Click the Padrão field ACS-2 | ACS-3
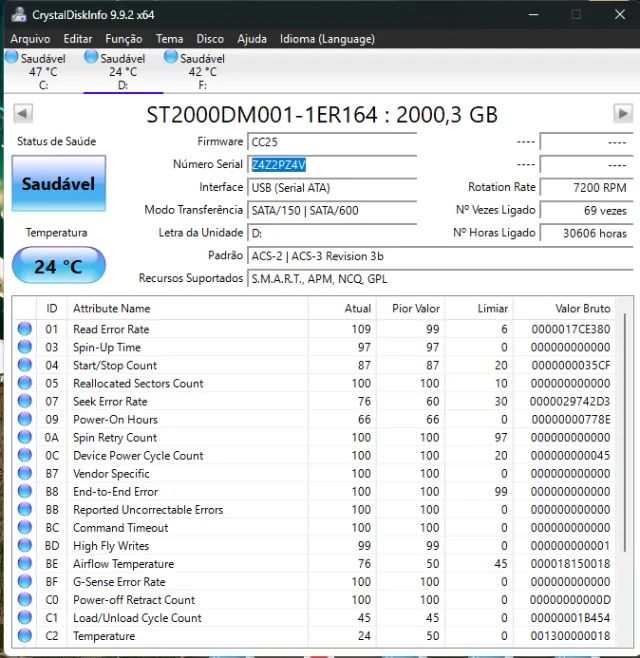 coord(440,256)
